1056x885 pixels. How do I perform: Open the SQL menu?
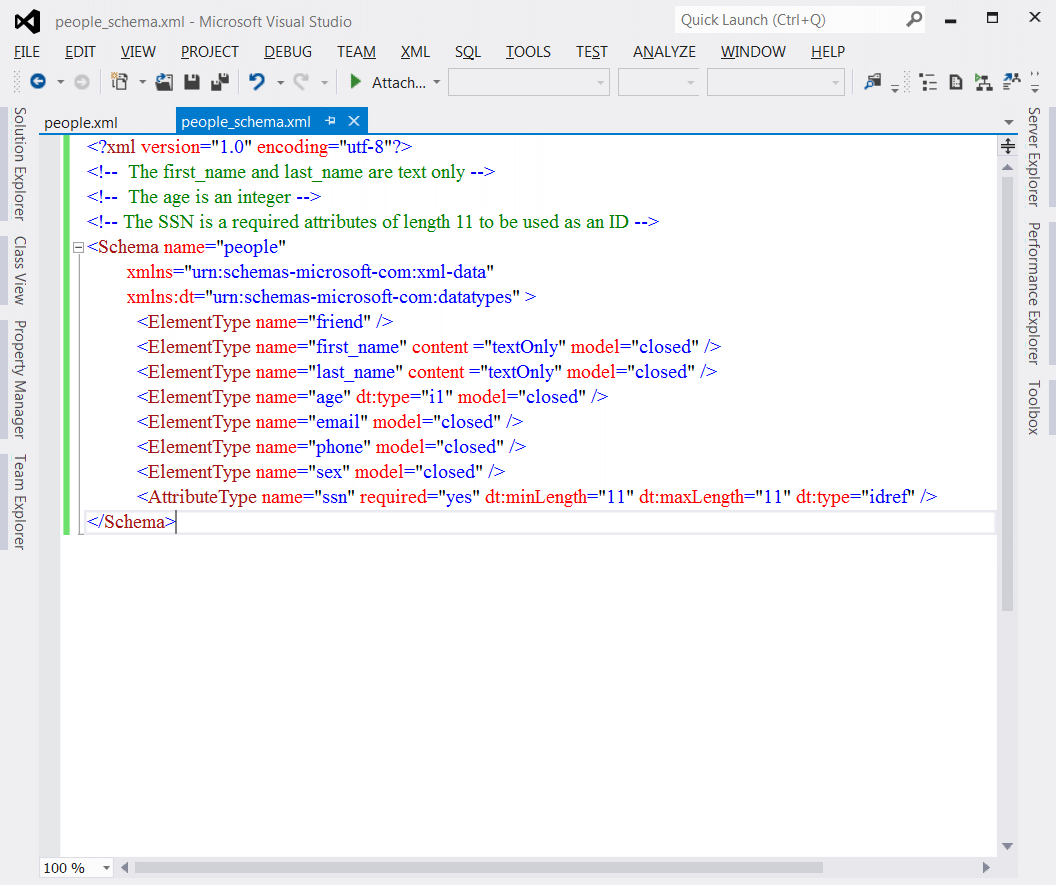[x=467, y=52]
